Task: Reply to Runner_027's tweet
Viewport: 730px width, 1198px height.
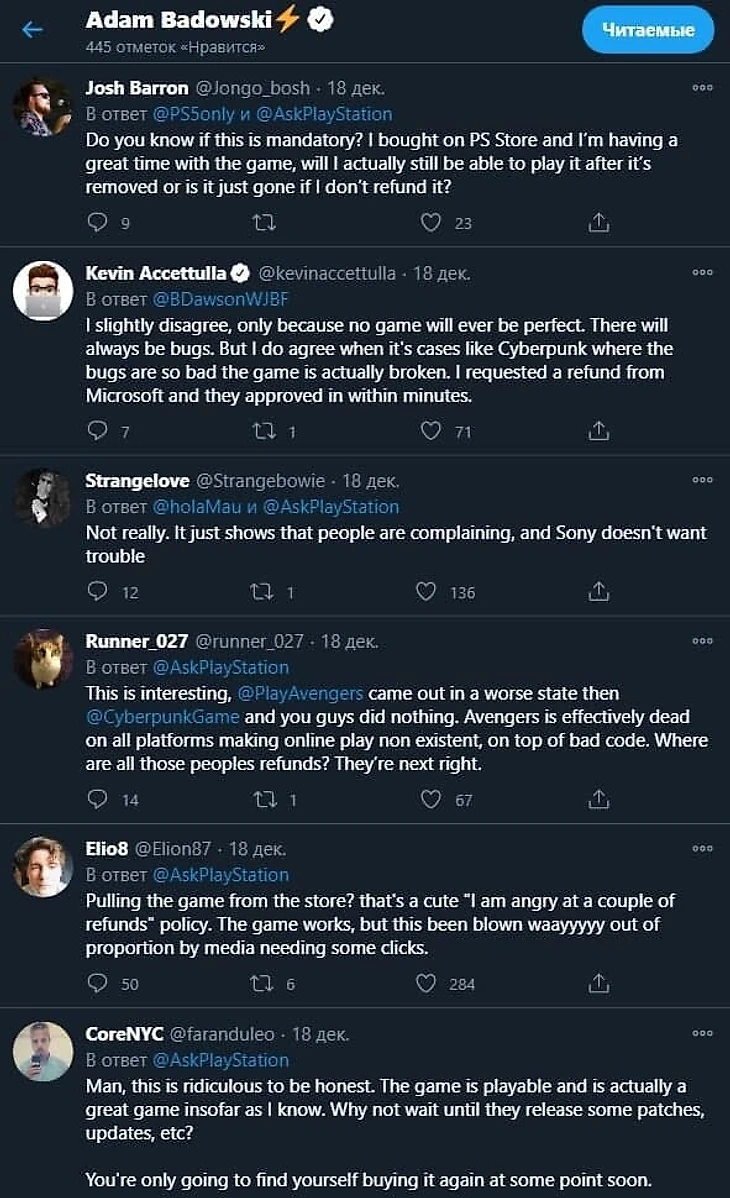Action: tap(97, 799)
